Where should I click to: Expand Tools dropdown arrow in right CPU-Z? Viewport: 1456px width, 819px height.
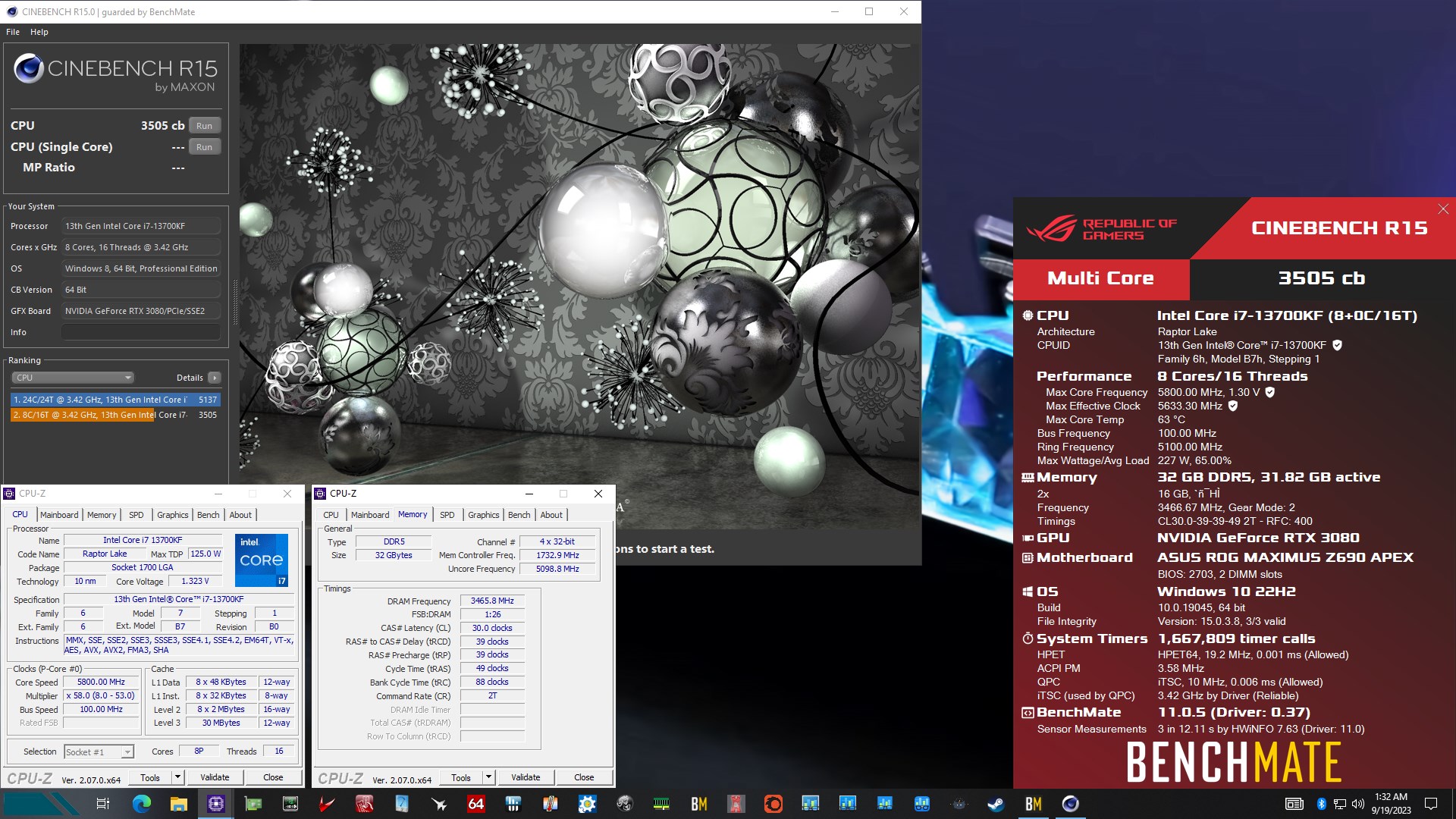488,777
